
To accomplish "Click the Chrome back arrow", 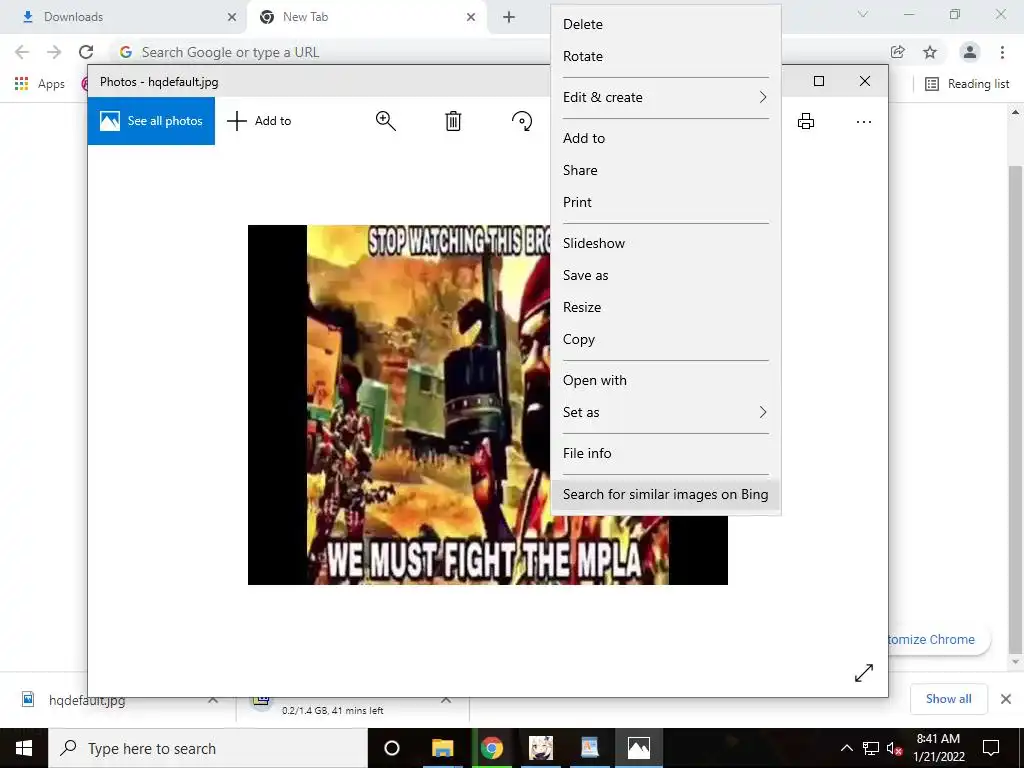I will (22, 52).
